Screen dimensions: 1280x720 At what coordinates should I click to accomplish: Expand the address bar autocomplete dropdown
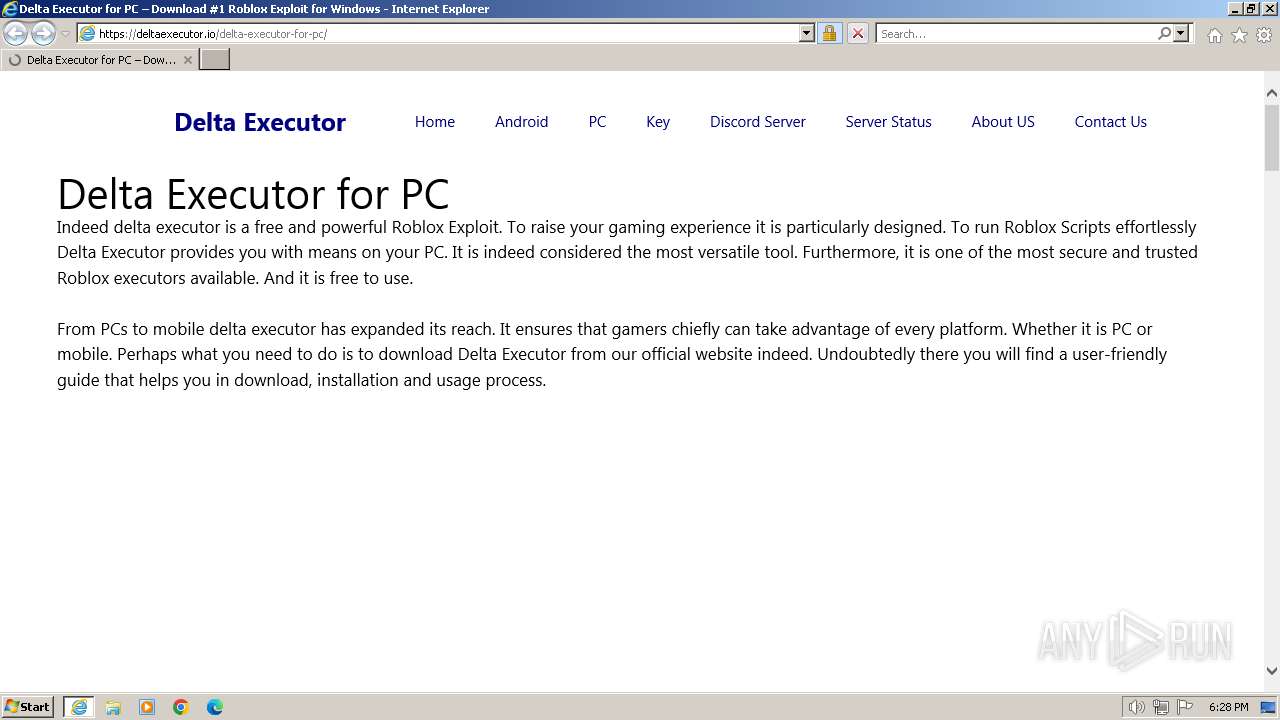[x=807, y=34]
